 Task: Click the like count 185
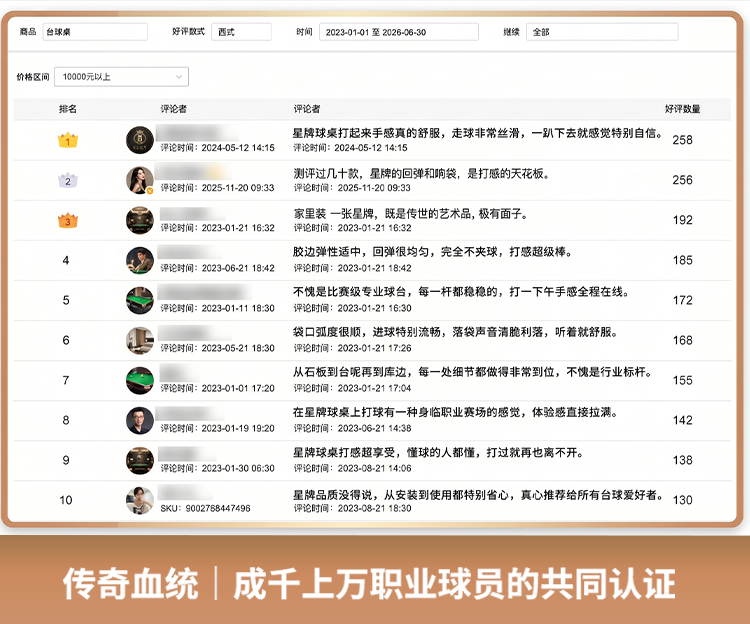(x=683, y=261)
